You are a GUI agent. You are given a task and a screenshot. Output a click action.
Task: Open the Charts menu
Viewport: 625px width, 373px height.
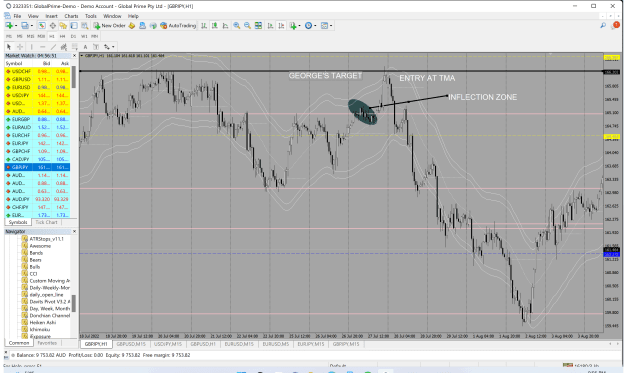click(71, 16)
